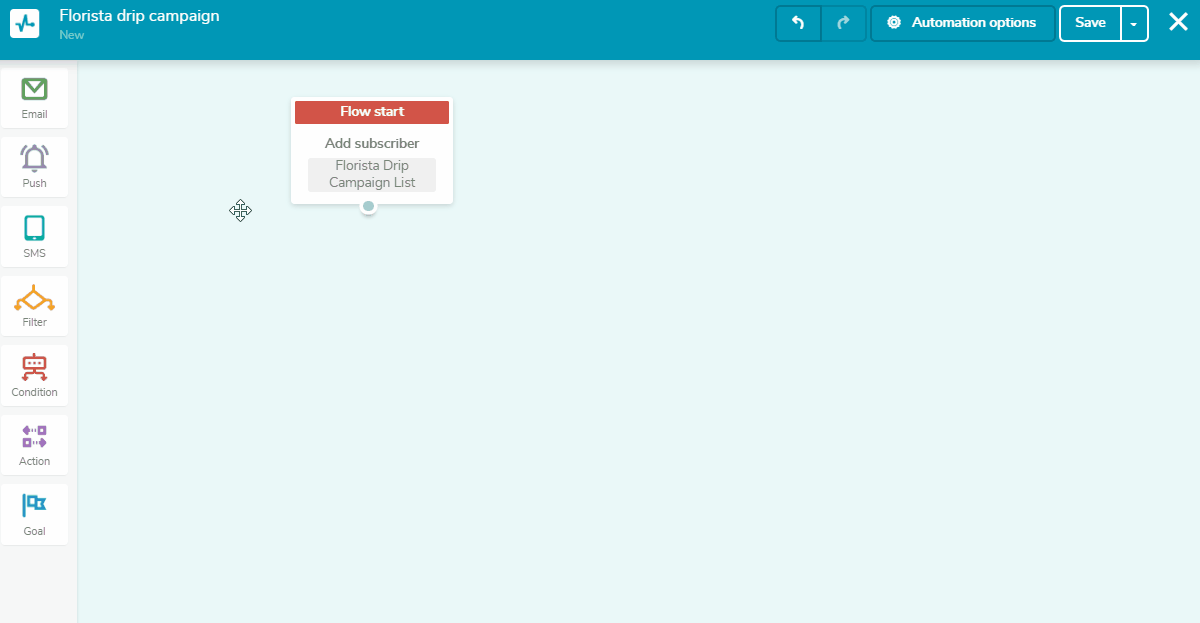Select the Email element in sidebar
The height and width of the screenshot is (623, 1200).
tap(34, 98)
